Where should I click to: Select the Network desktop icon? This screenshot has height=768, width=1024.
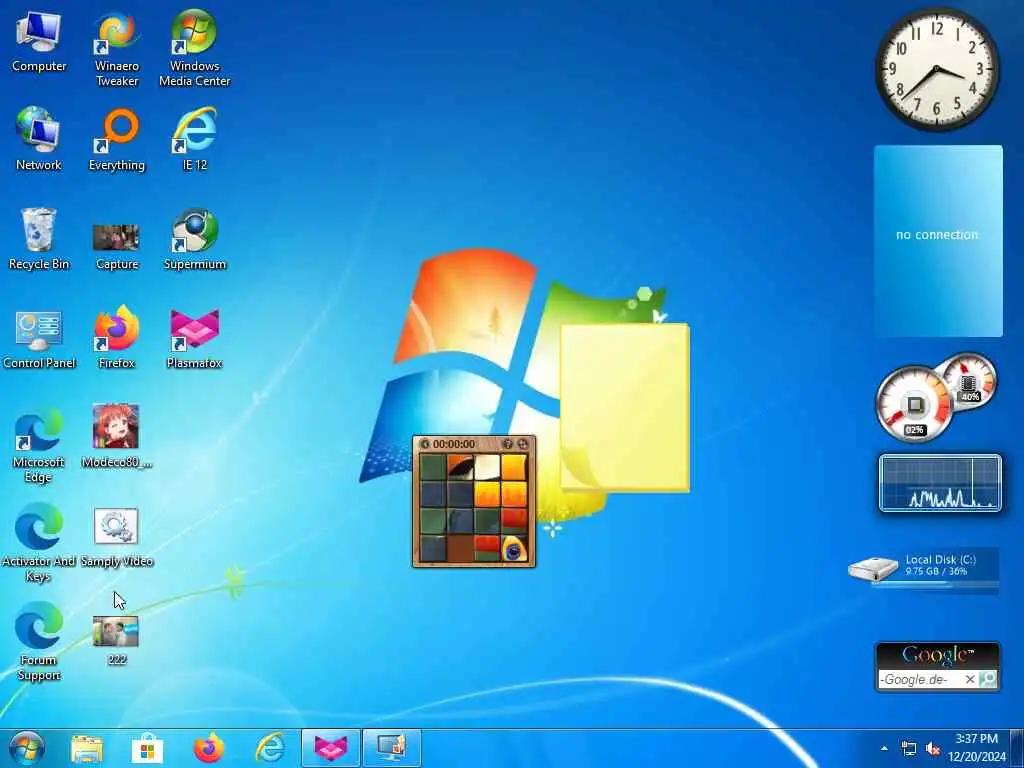click(39, 140)
